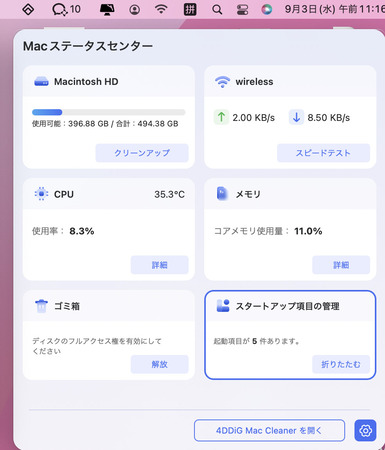385x450 pixels.
Task: Start the スピードテスト
Action: [x=323, y=153]
